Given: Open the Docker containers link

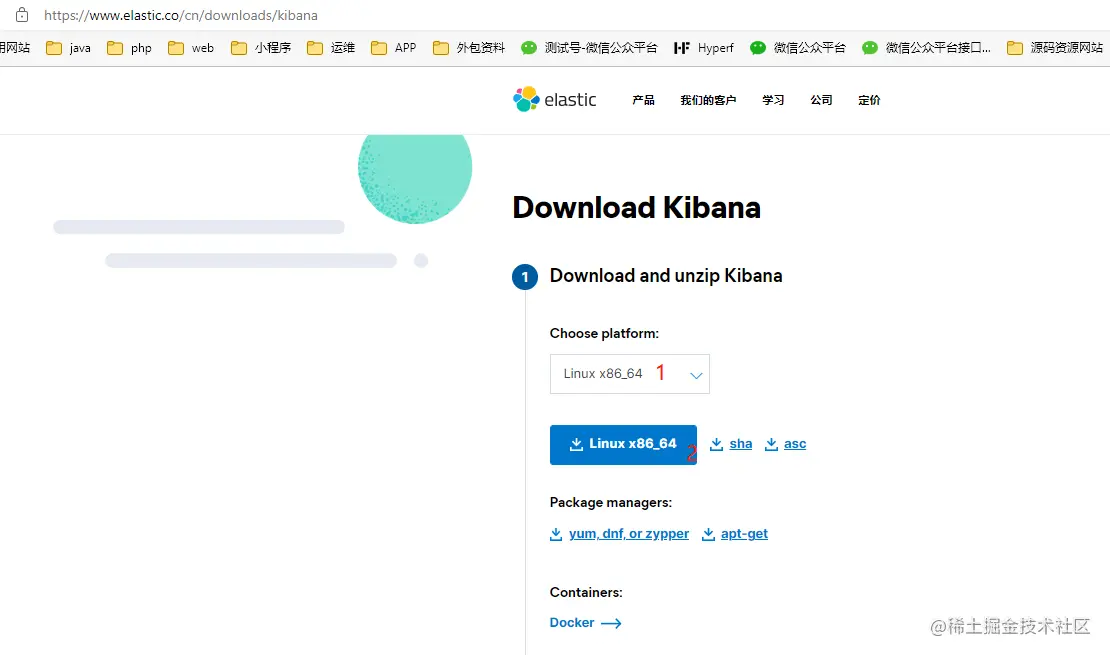Looking at the screenshot, I should pyautogui.click(x=585, y=623).
